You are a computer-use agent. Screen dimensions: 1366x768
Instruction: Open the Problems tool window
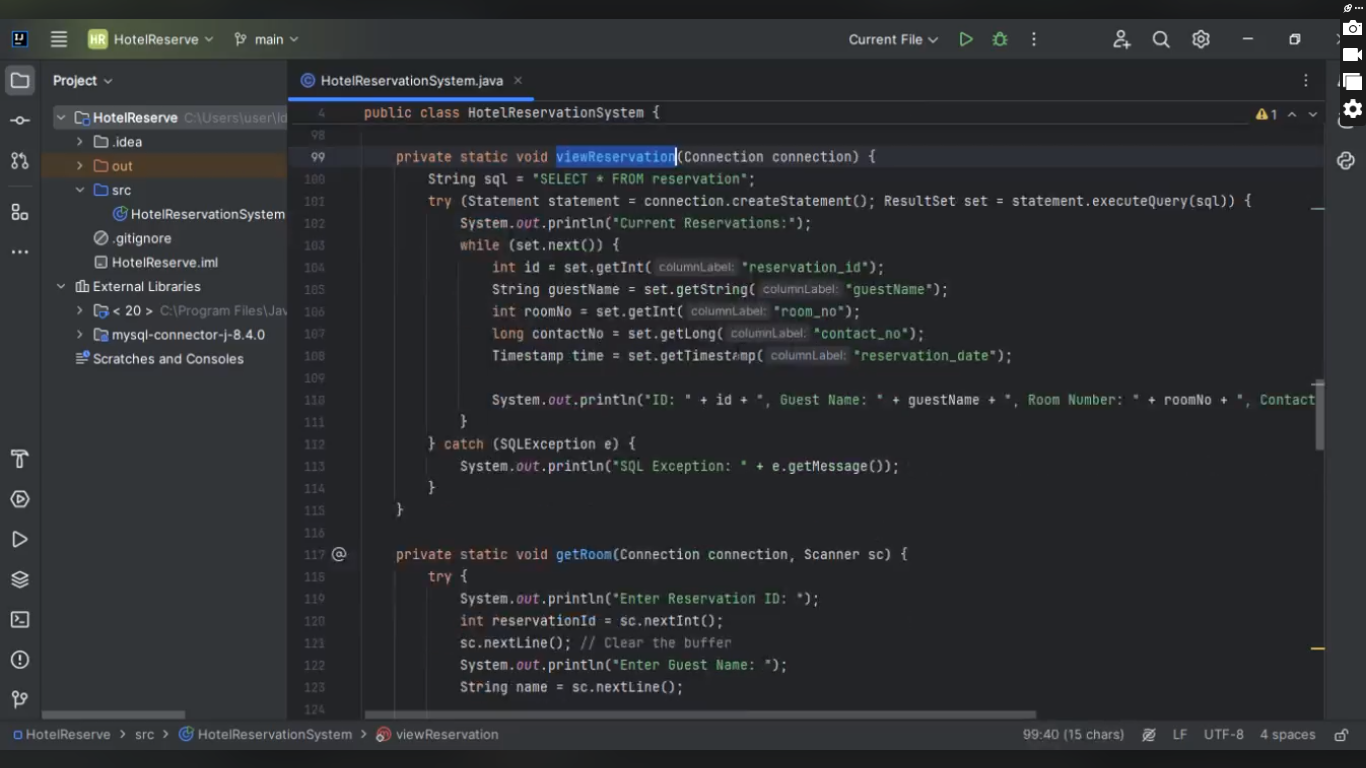pyautogui.click(x=20, y=660)
